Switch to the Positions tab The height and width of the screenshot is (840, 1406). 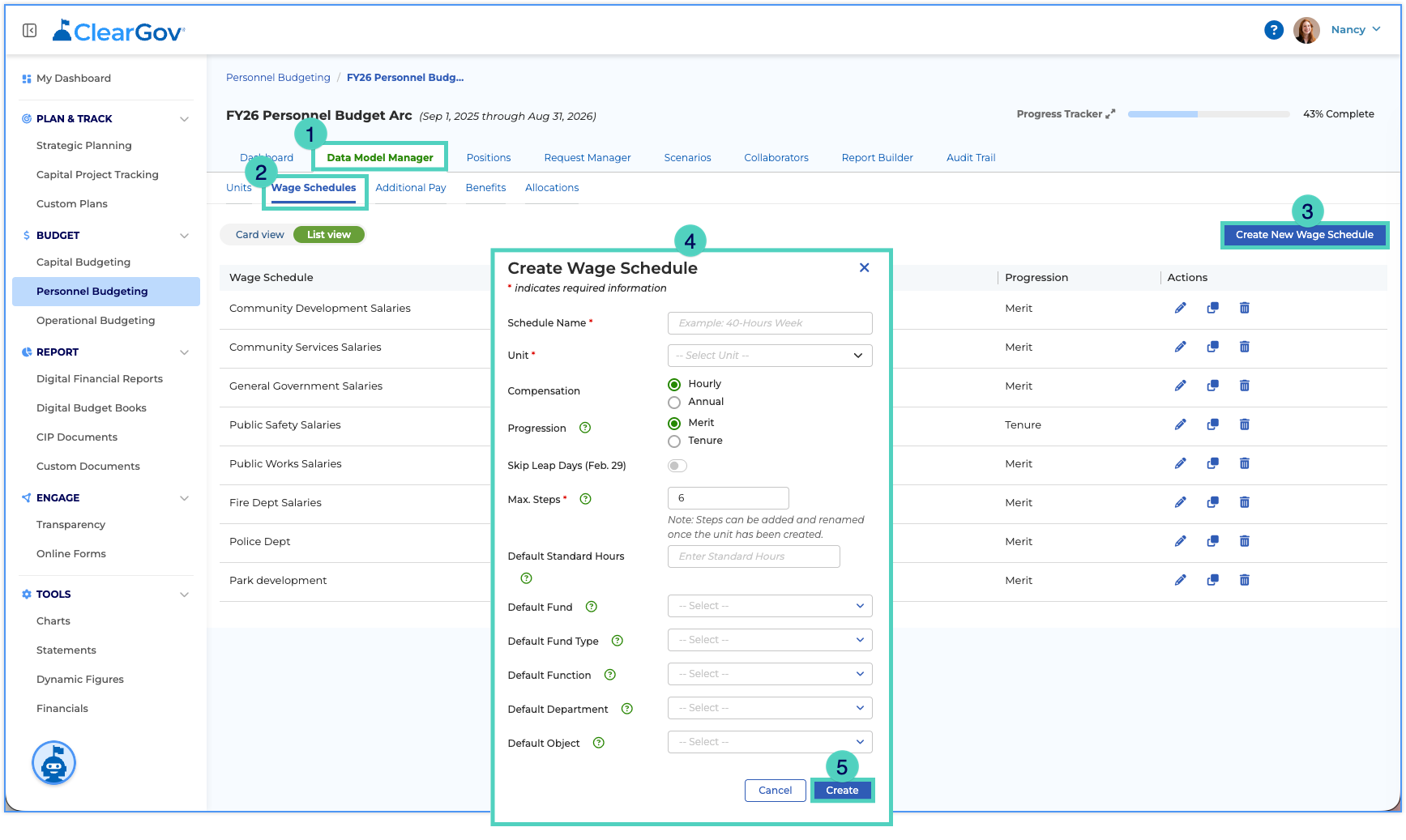pos(489,158)
